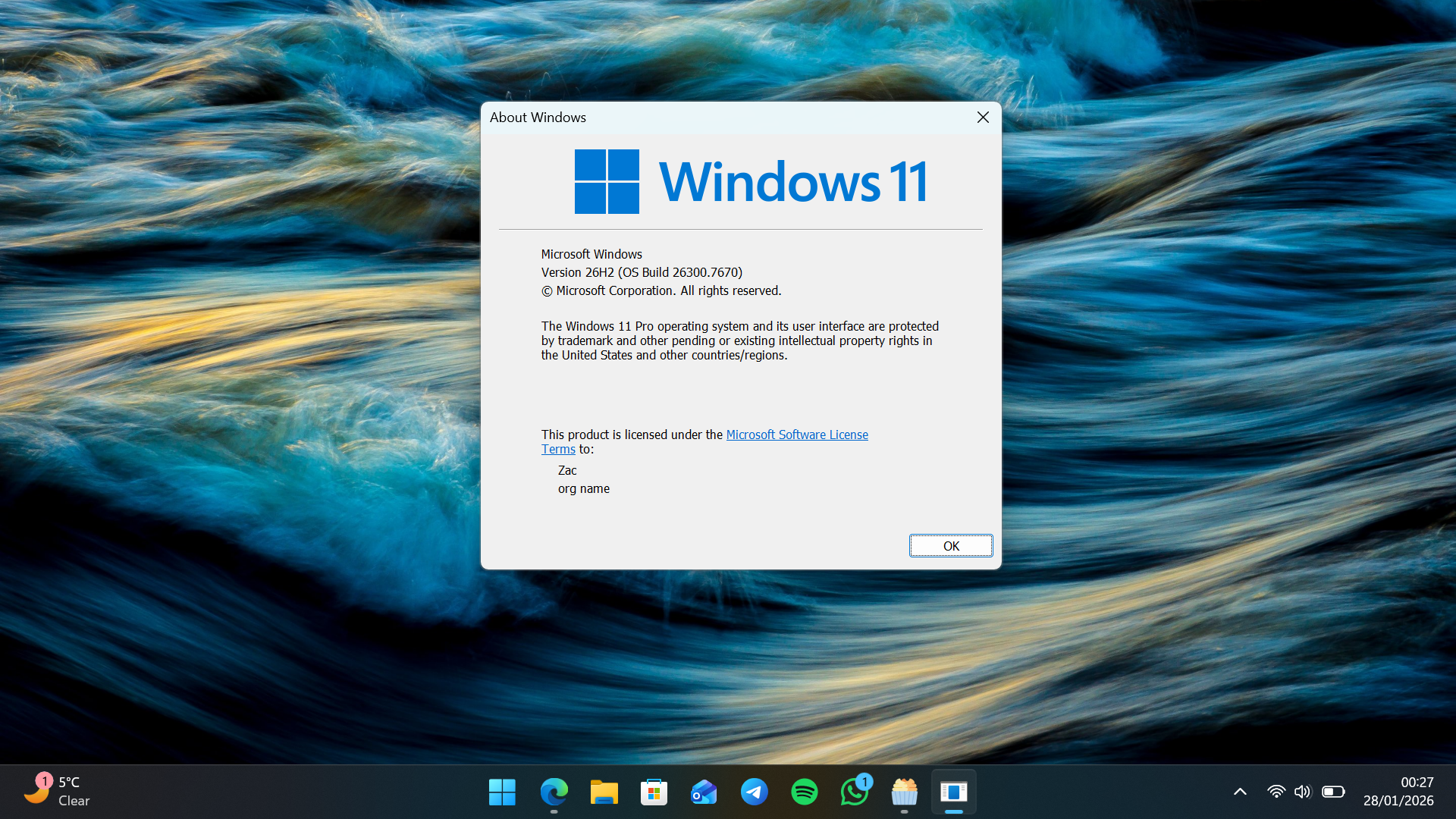The image size is (1456, 819).
Task: Launch Spotify from the taskbar
Action: 805,791
